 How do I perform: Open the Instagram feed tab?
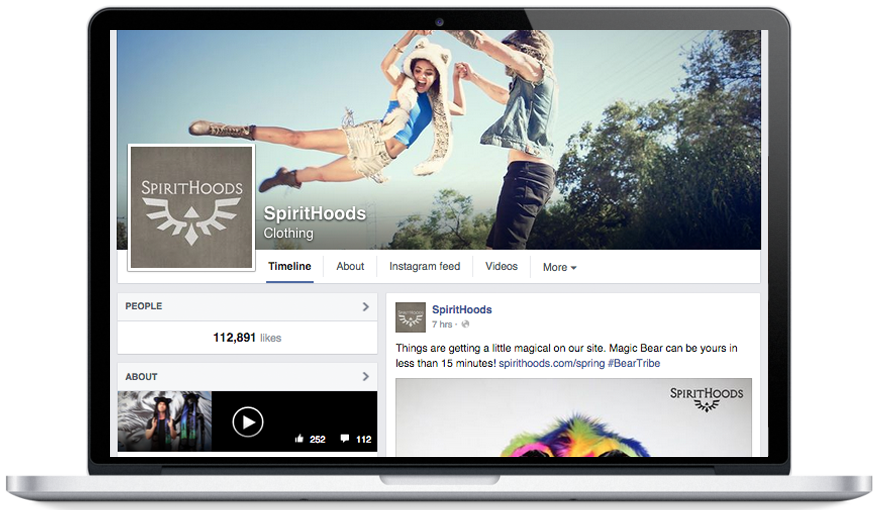424,266
